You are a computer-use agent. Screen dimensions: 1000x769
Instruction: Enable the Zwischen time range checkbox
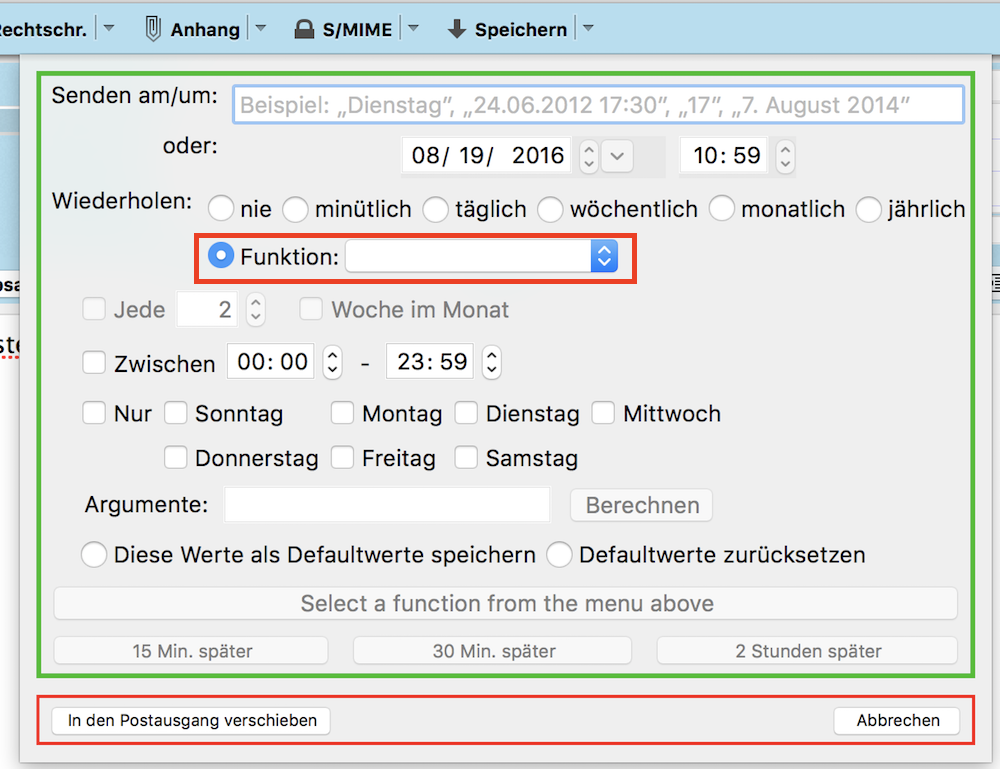coord(95,362)
